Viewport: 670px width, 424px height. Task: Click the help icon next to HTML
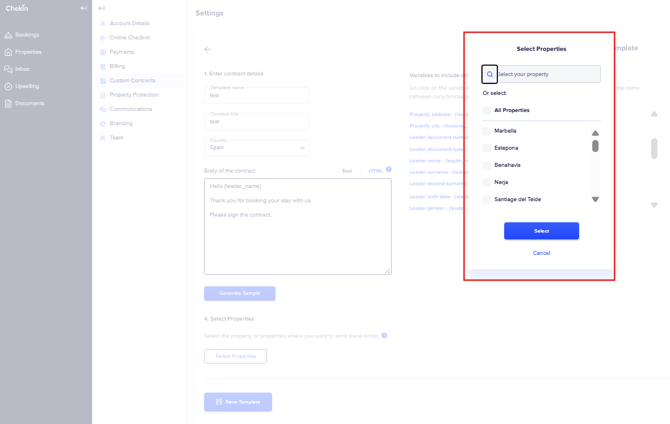[389, 170]
